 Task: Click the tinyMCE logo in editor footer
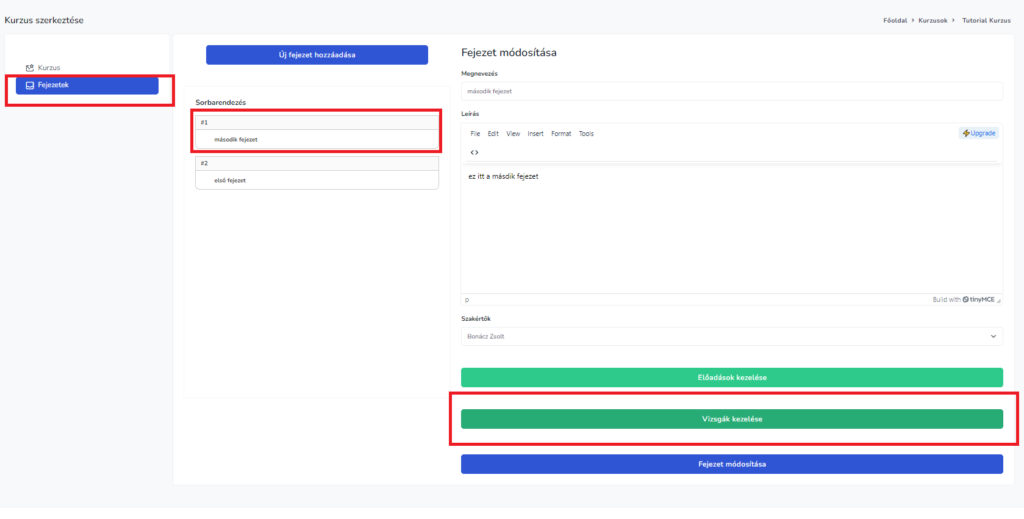click(979, 299)
